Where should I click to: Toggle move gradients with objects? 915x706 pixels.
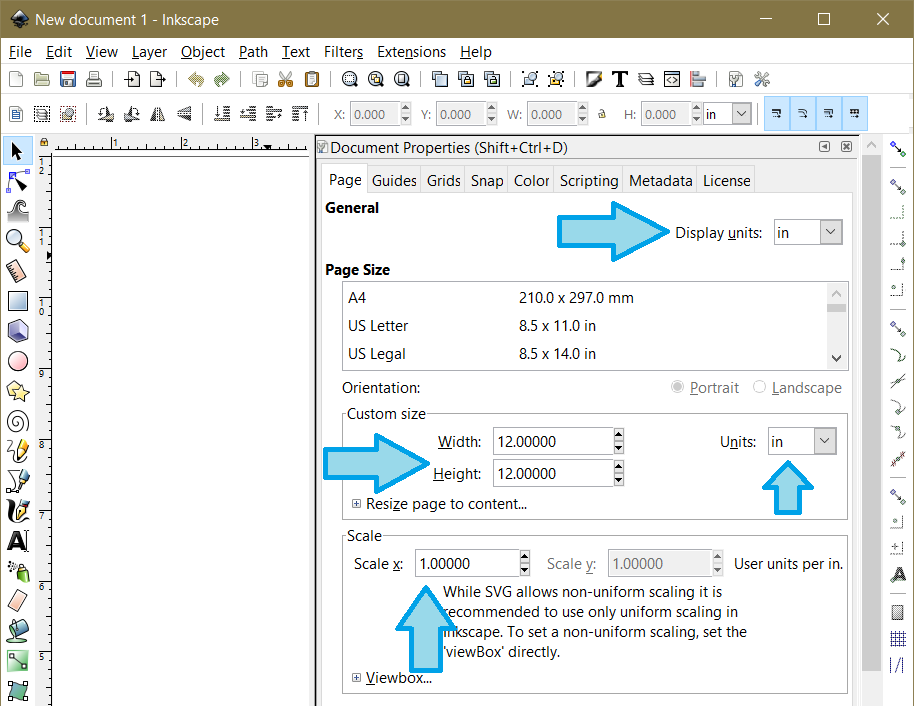829,113
